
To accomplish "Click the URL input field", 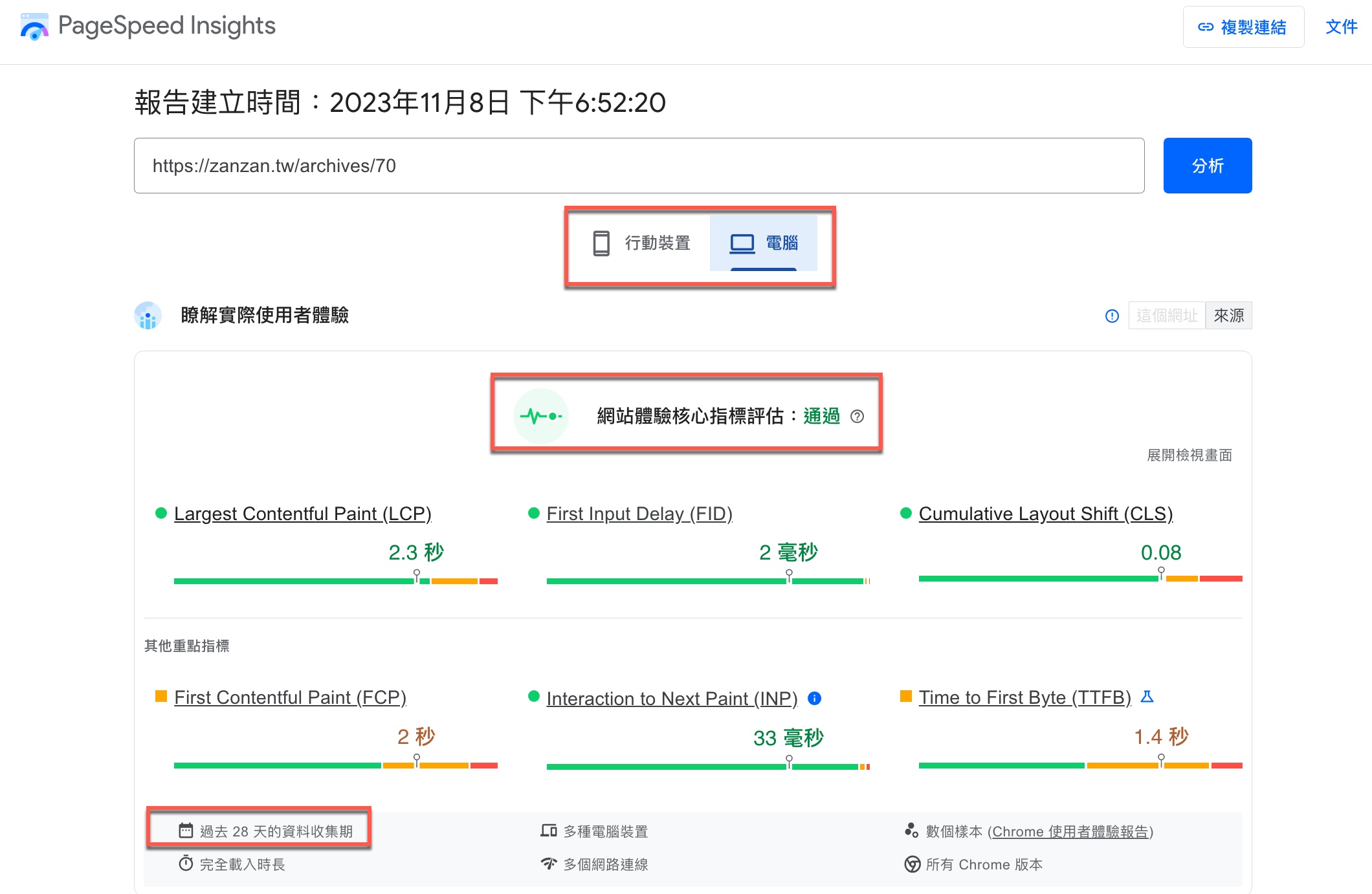I will [639, 166].
